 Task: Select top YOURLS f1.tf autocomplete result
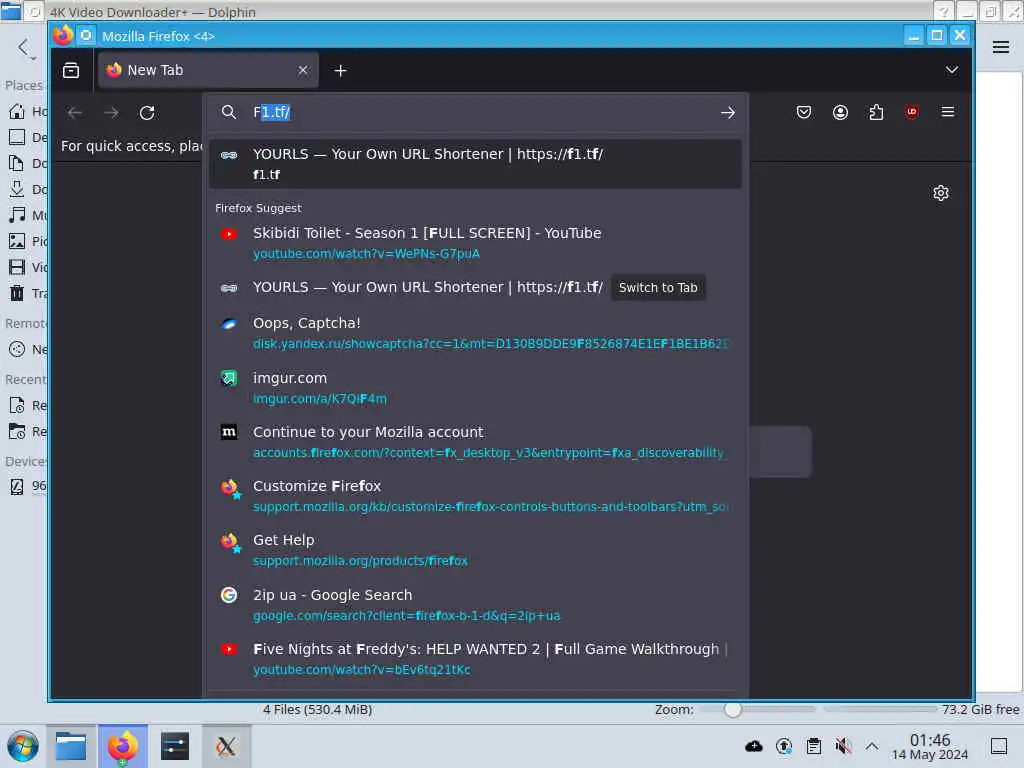coord(475,163)
